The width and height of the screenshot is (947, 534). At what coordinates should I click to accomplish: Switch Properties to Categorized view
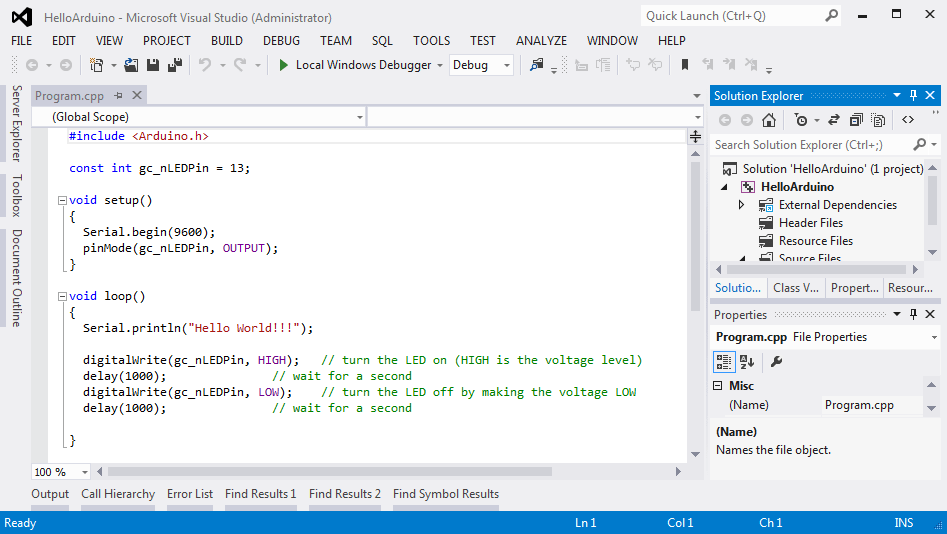(724, 362)
